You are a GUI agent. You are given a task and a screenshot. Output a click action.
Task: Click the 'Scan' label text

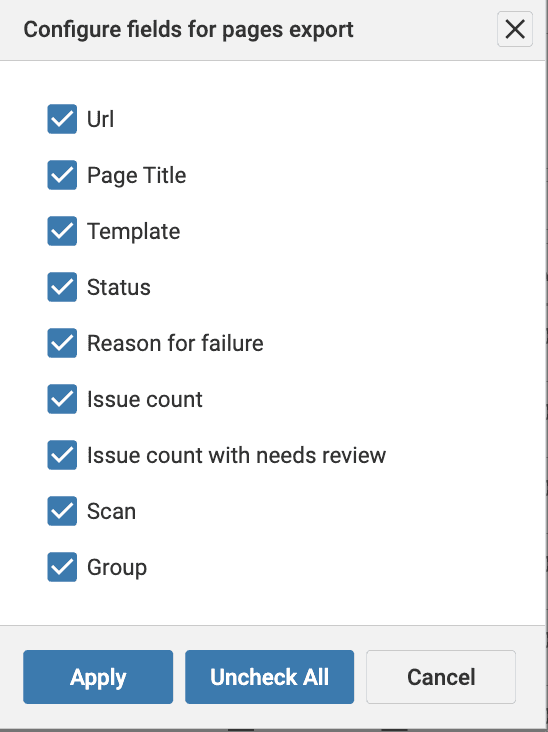click(112, 512)
